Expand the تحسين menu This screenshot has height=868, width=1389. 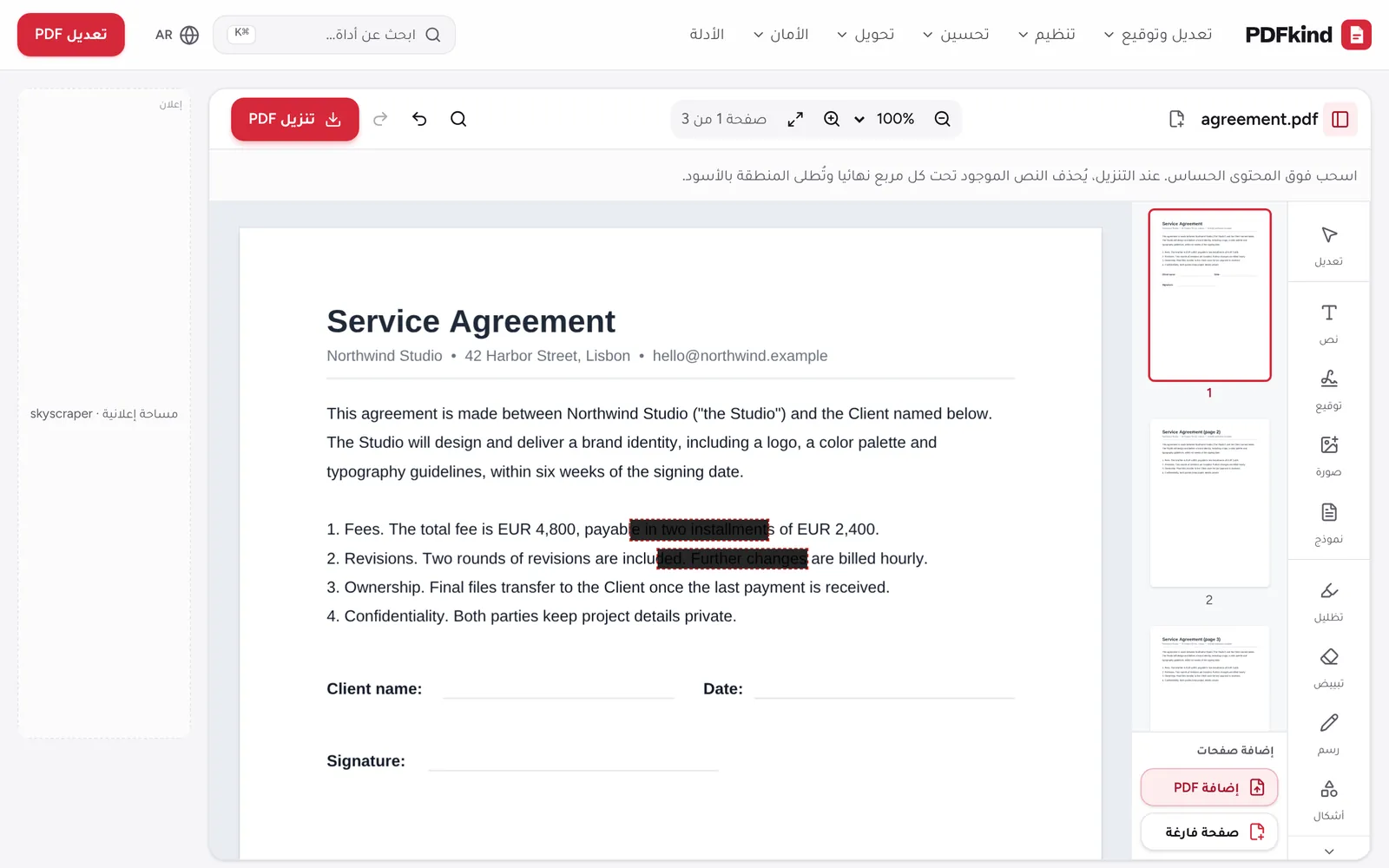point(956,35)
